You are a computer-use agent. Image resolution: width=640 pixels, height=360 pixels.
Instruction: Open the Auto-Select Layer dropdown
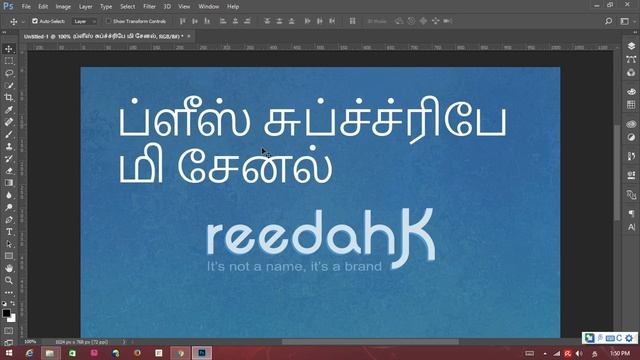click(84, 21)
